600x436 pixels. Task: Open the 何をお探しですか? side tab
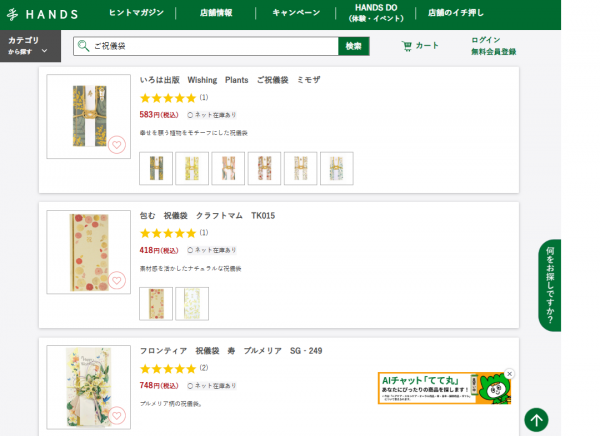click(x=549, y=285)
